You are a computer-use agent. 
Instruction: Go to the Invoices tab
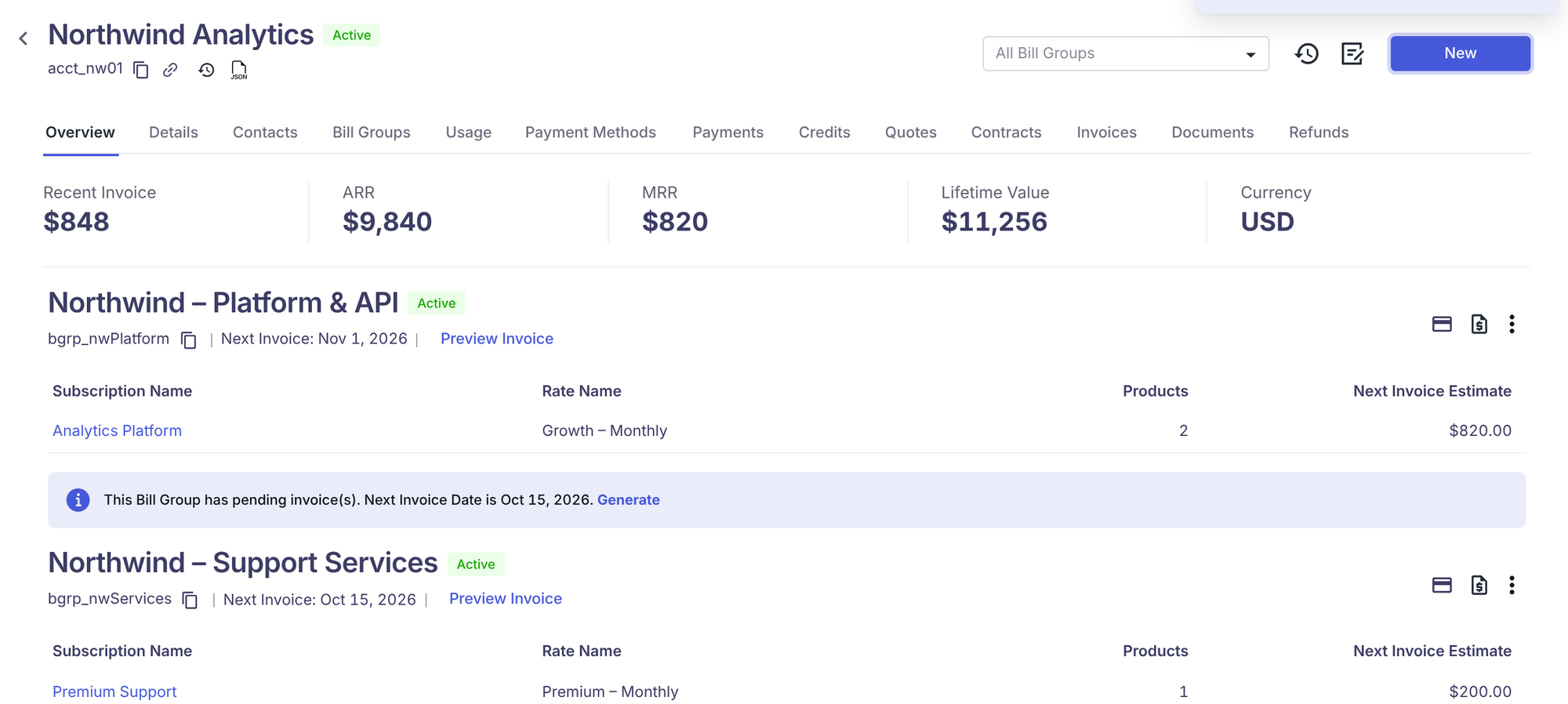pos(1107,132)
